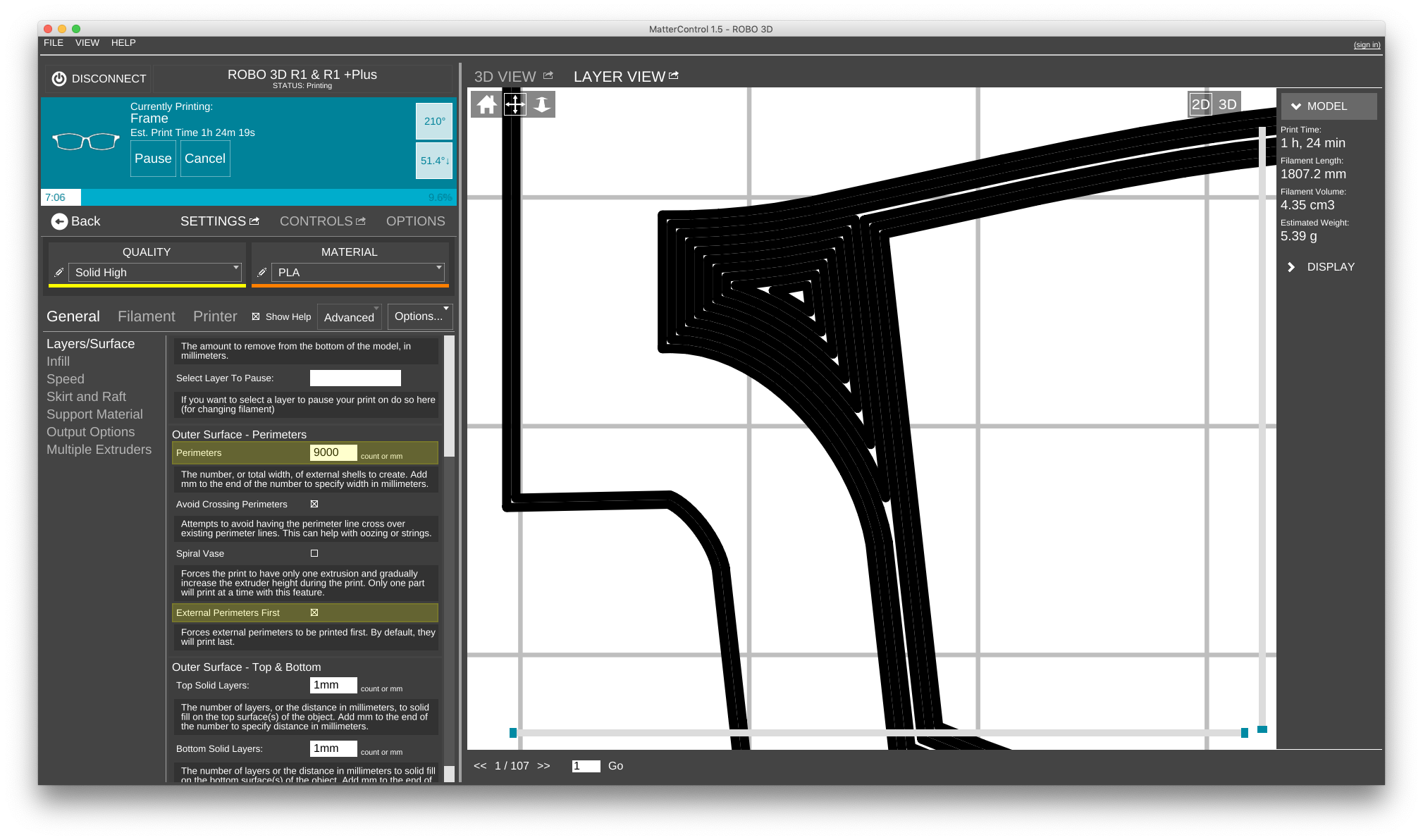Viewport: 1423px width, 840px height.
Task: Click the Layer View tab icon
Action: click(x=675, y=76)
